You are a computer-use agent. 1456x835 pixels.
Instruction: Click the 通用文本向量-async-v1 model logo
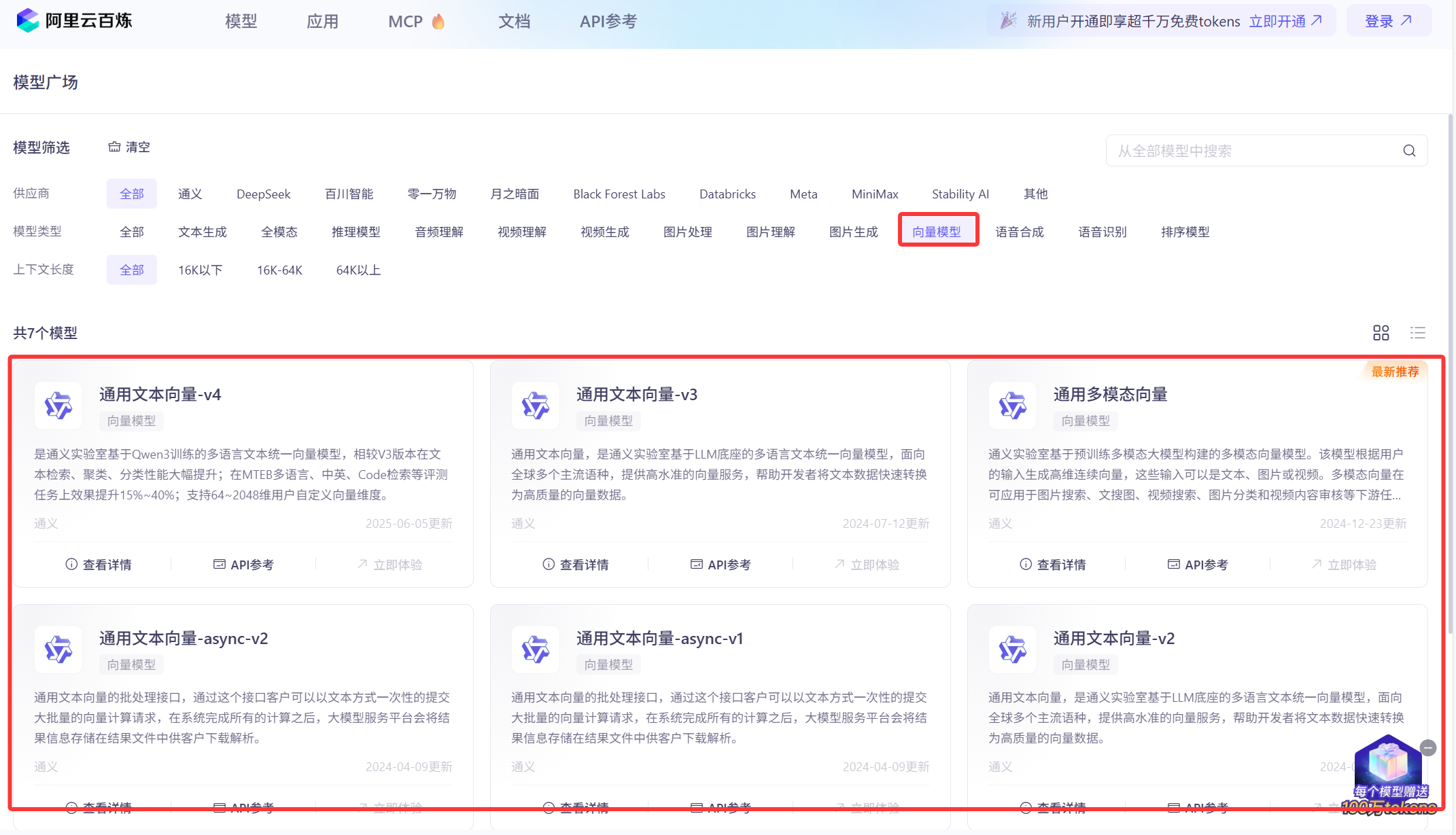coord(536,650)
